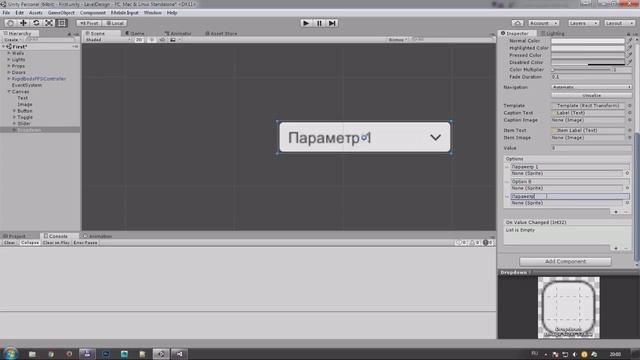Screen dimensions: 640x360
Task: Select the Rotate tool
Action: 36,23
